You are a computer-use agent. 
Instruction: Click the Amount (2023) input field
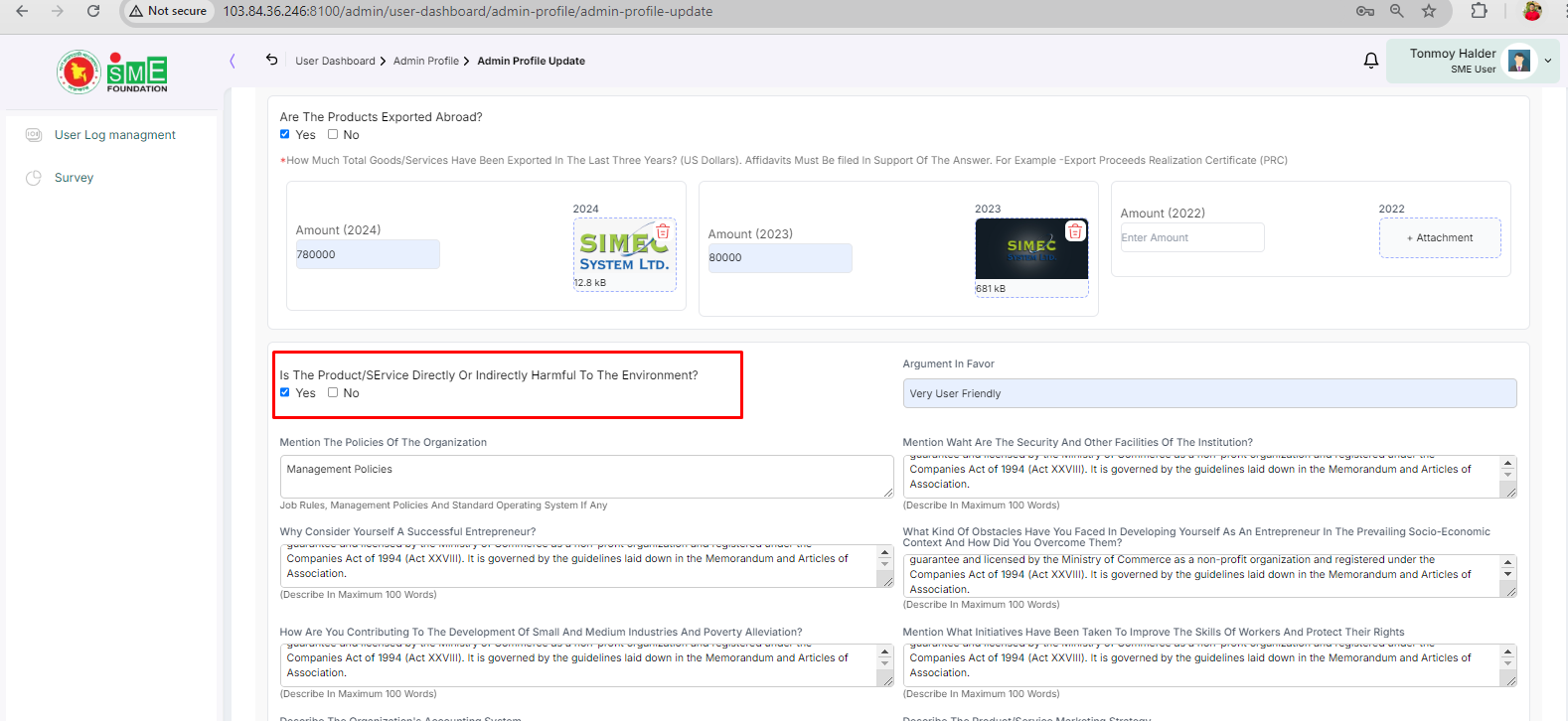780,257
